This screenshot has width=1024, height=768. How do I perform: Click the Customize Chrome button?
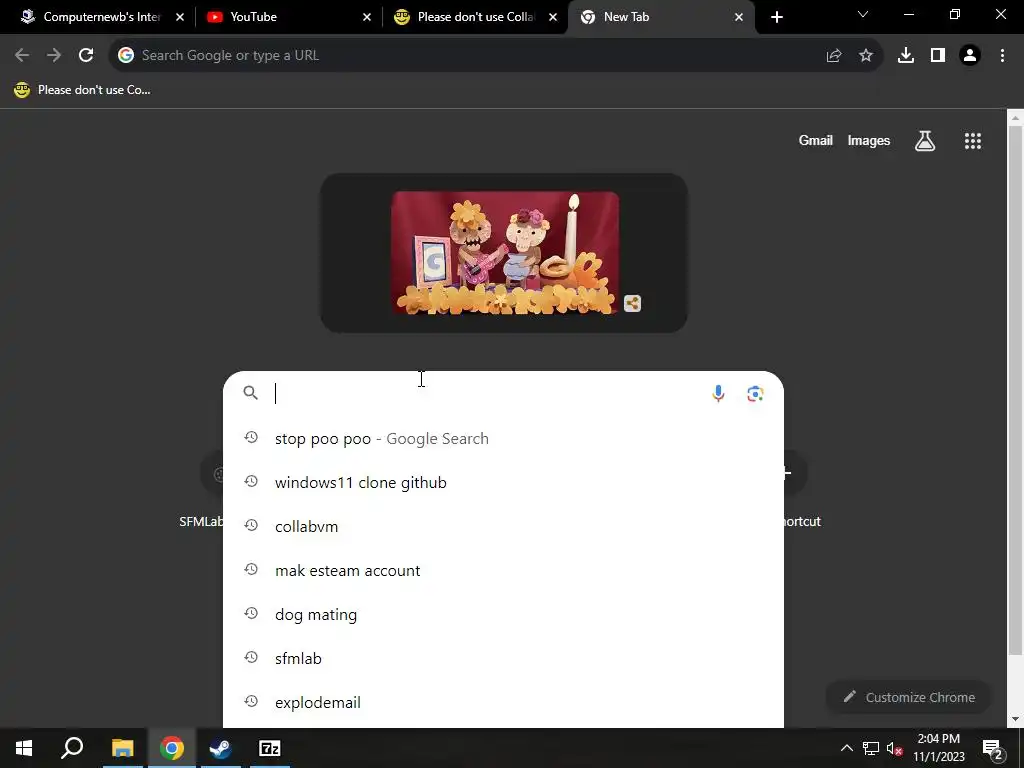coord(908,697)
